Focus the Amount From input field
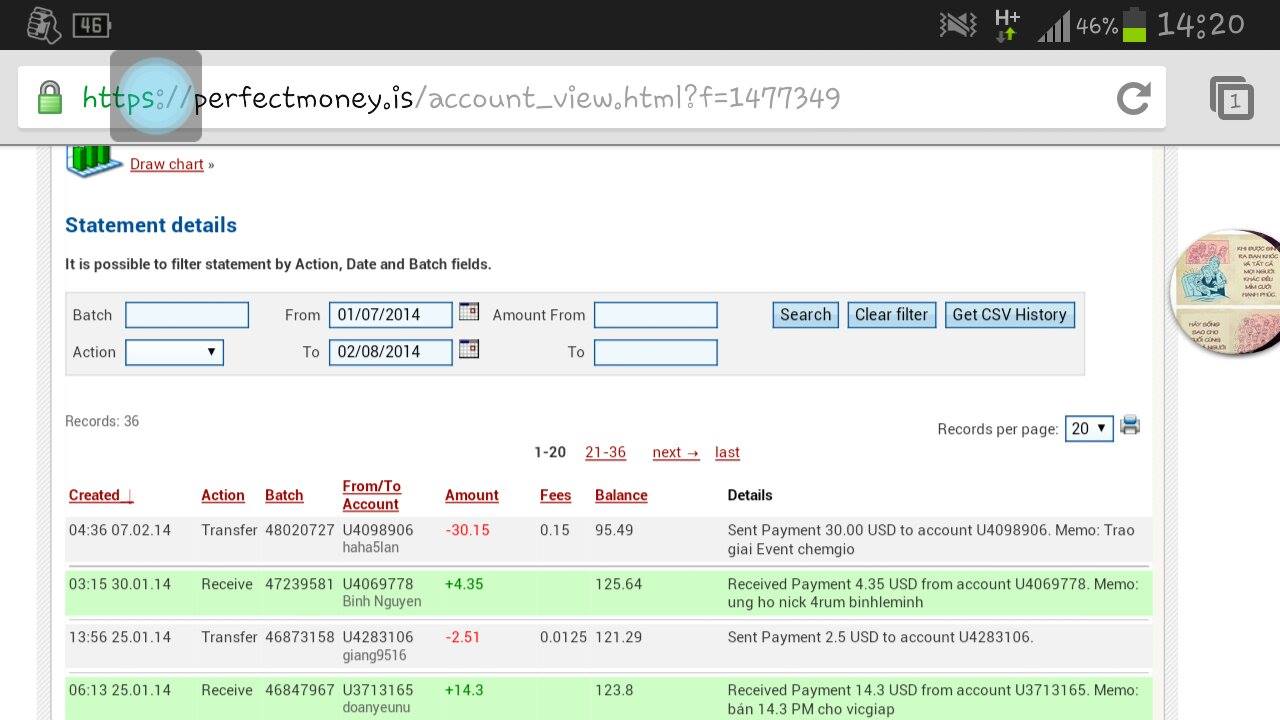 coord(656,315)
